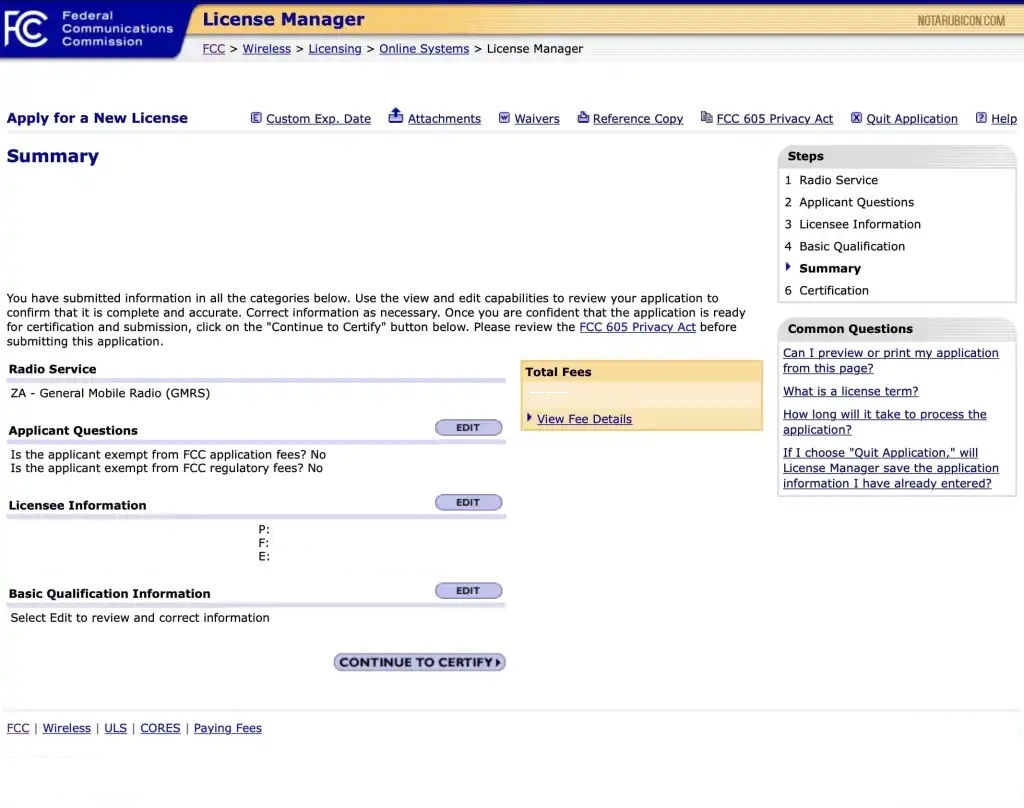Click the Waivers icon
1024x808 pixels.
point(504,118)
